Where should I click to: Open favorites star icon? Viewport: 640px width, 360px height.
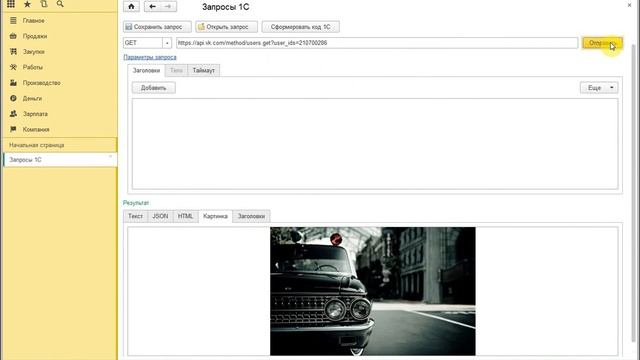click(x=27, y=4)
